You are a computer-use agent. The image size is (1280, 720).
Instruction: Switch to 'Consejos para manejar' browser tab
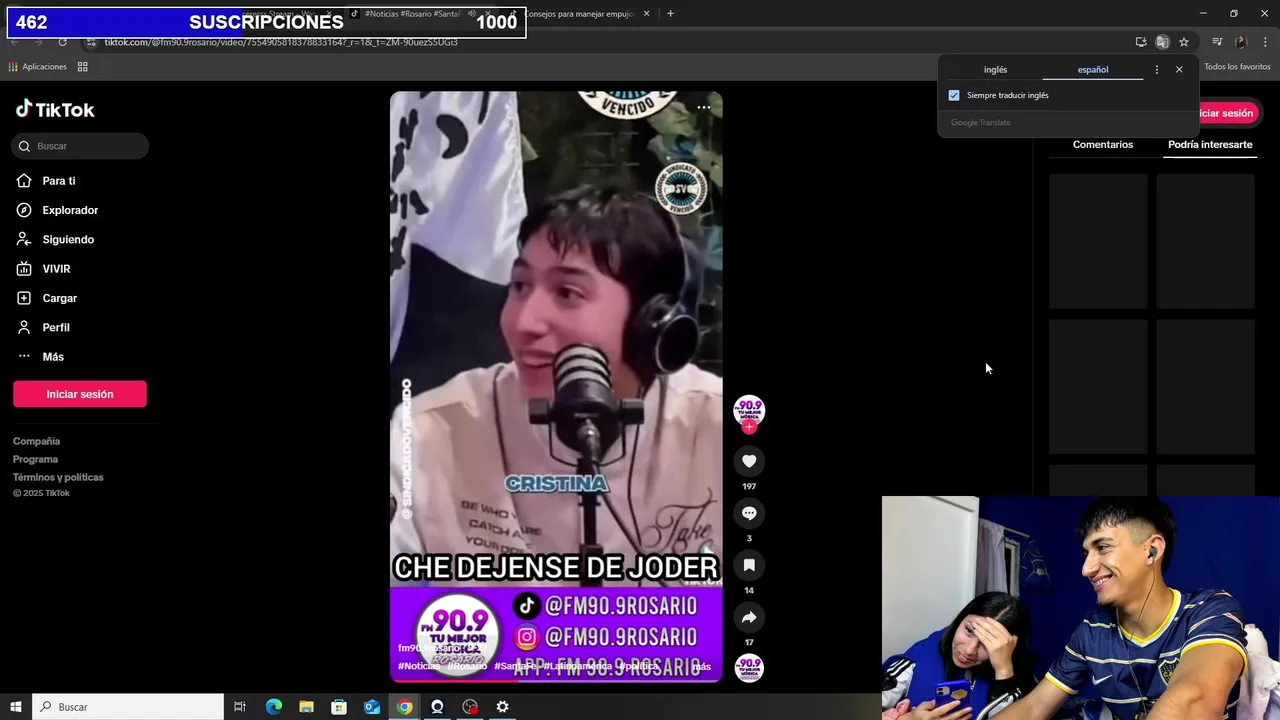tap(580, 14)
